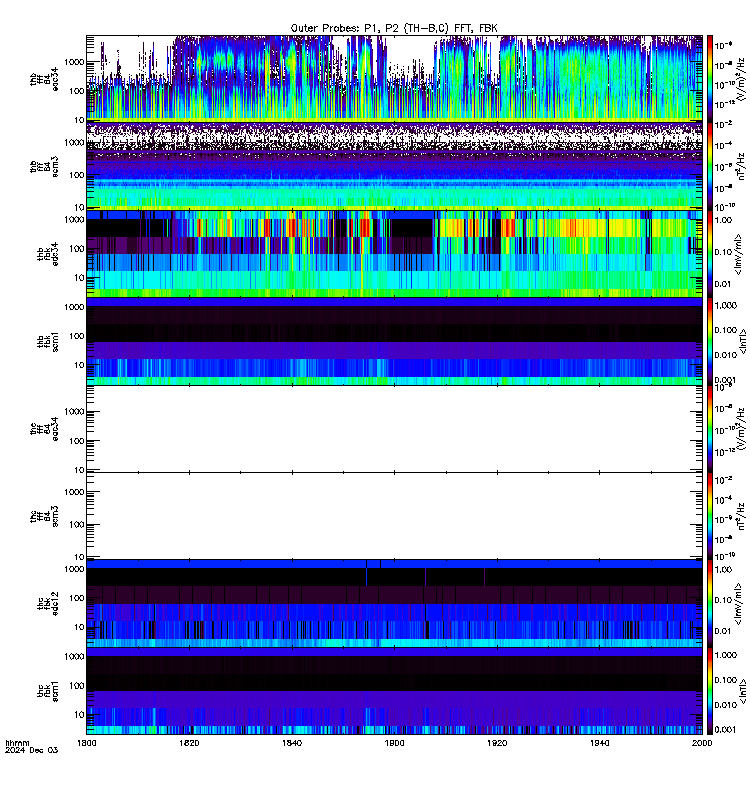Click the 'thb fff 64 scm3' panel axis label
Screen dimensions: 750x800
44,167
